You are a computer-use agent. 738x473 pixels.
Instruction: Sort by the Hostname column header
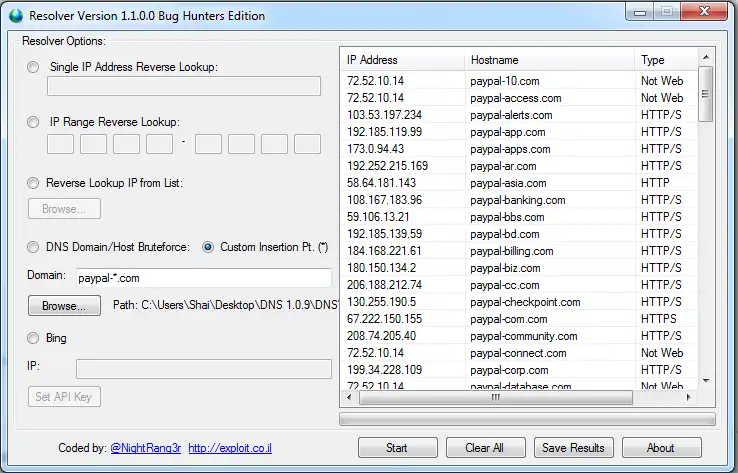tap(550, 60)
